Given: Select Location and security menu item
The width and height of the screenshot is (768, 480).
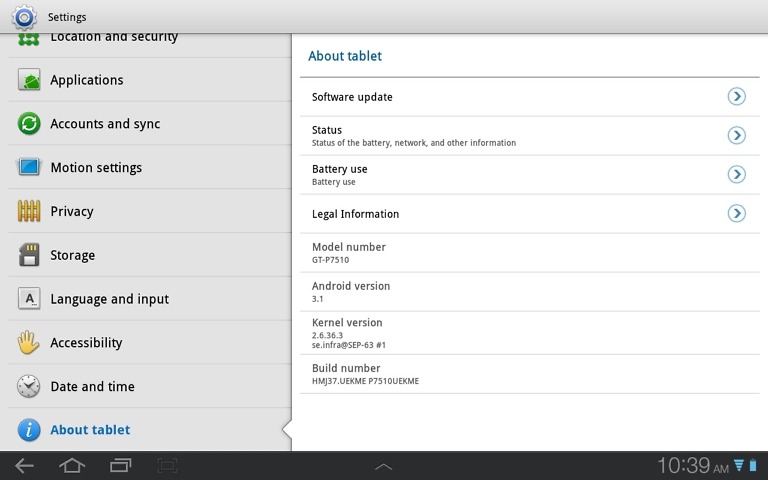Looking at the screenshot, I should 114,38.
